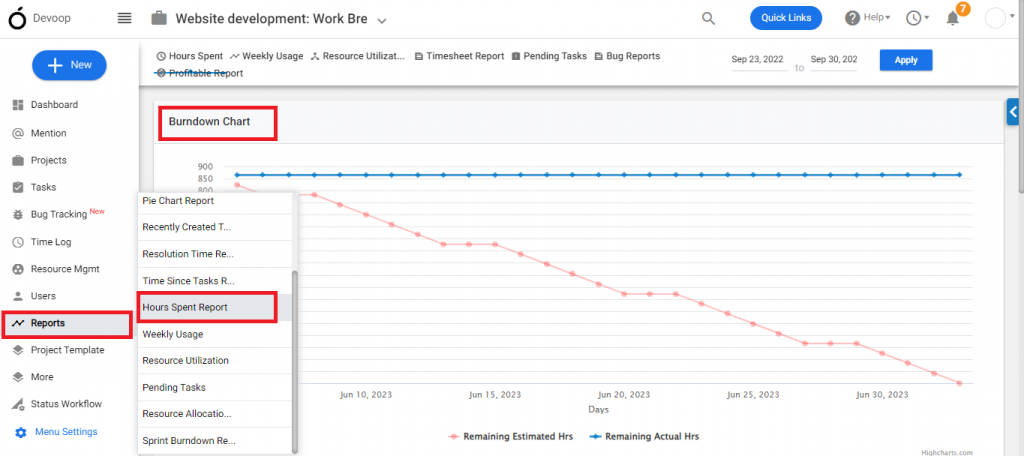Click the Help question mark icon

[x=852, y=18]
